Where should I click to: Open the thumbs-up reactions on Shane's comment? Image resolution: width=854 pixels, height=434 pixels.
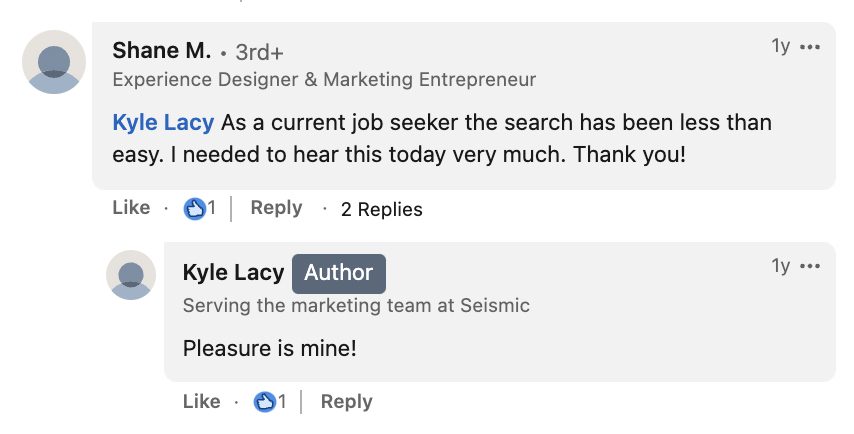click(x=200, y=209)
